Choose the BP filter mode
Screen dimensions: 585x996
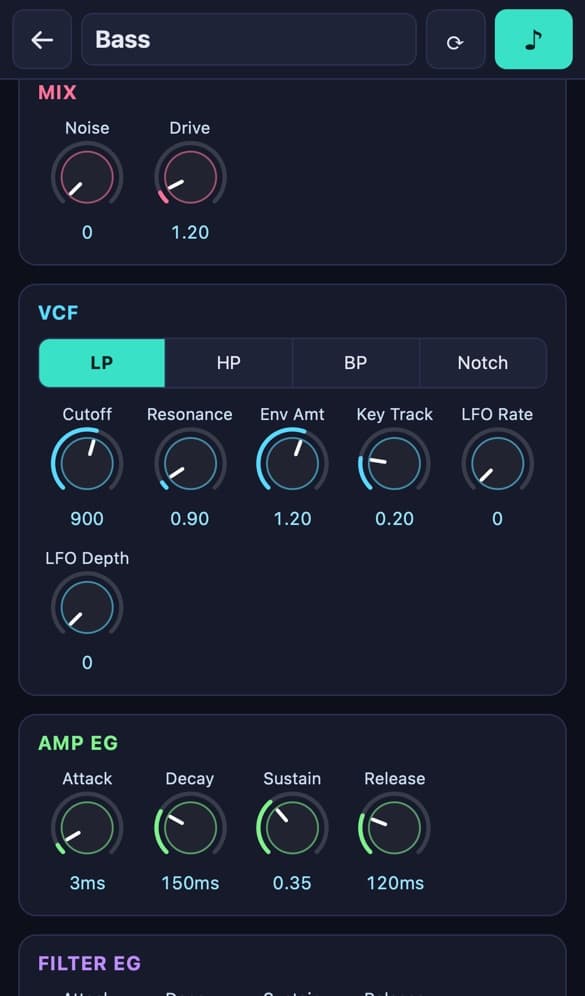point(356,363)
